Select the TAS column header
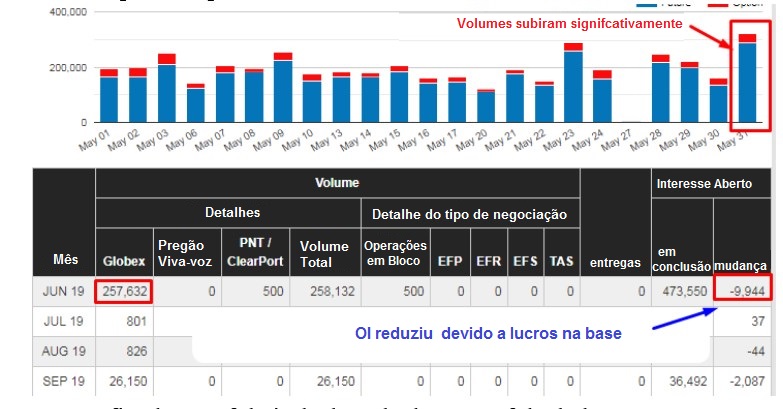Screen dimensions: 783x409 click(560, 261)
